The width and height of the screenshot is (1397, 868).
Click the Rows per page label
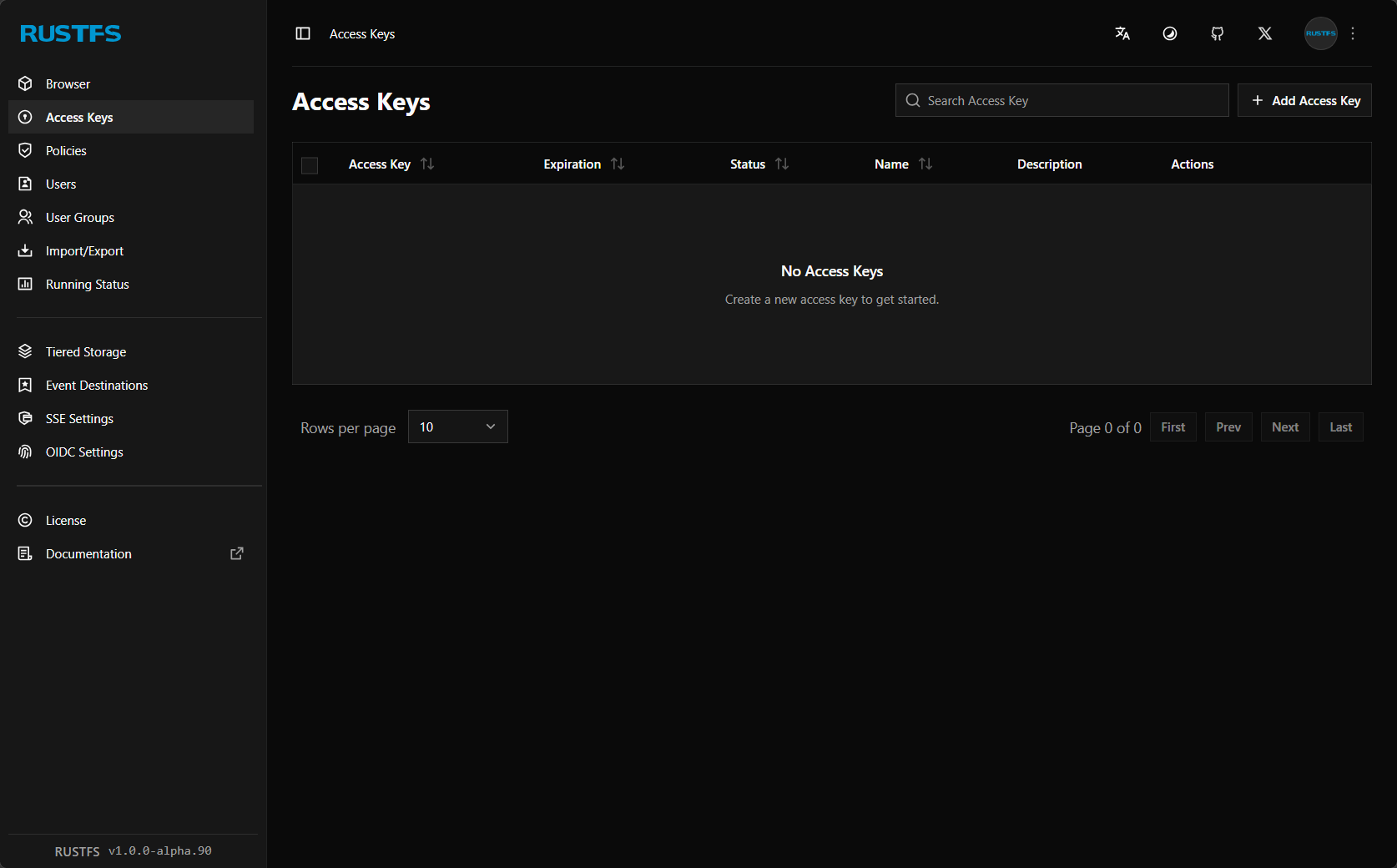tap(348, 428)
